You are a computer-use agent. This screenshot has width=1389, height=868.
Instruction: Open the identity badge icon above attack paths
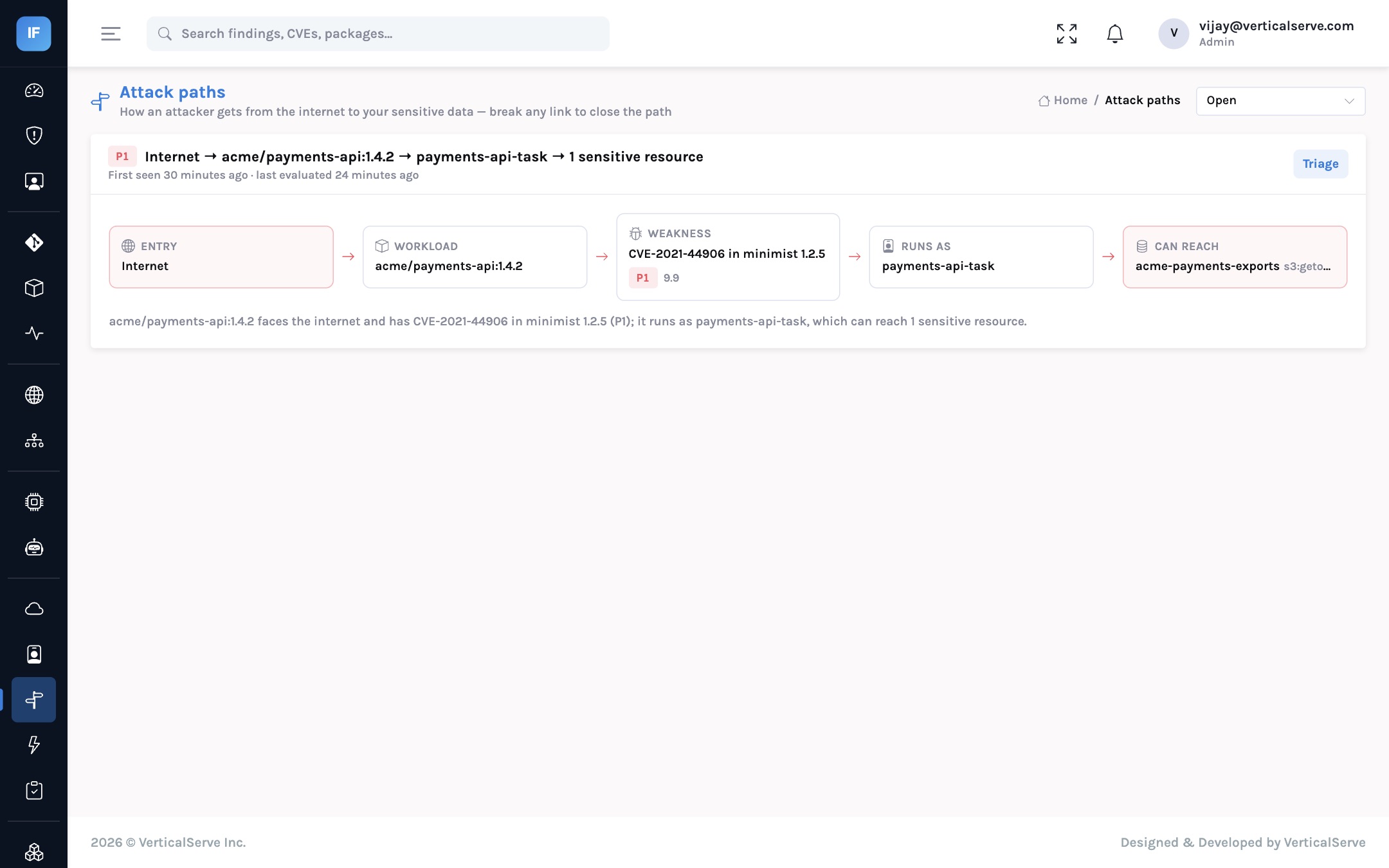[x=34, y=655]
